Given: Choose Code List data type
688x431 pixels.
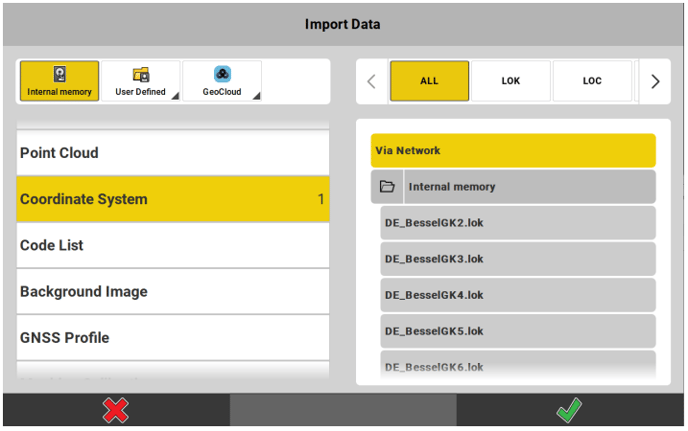Looking at the screenshot, I should tap(172, 245).
